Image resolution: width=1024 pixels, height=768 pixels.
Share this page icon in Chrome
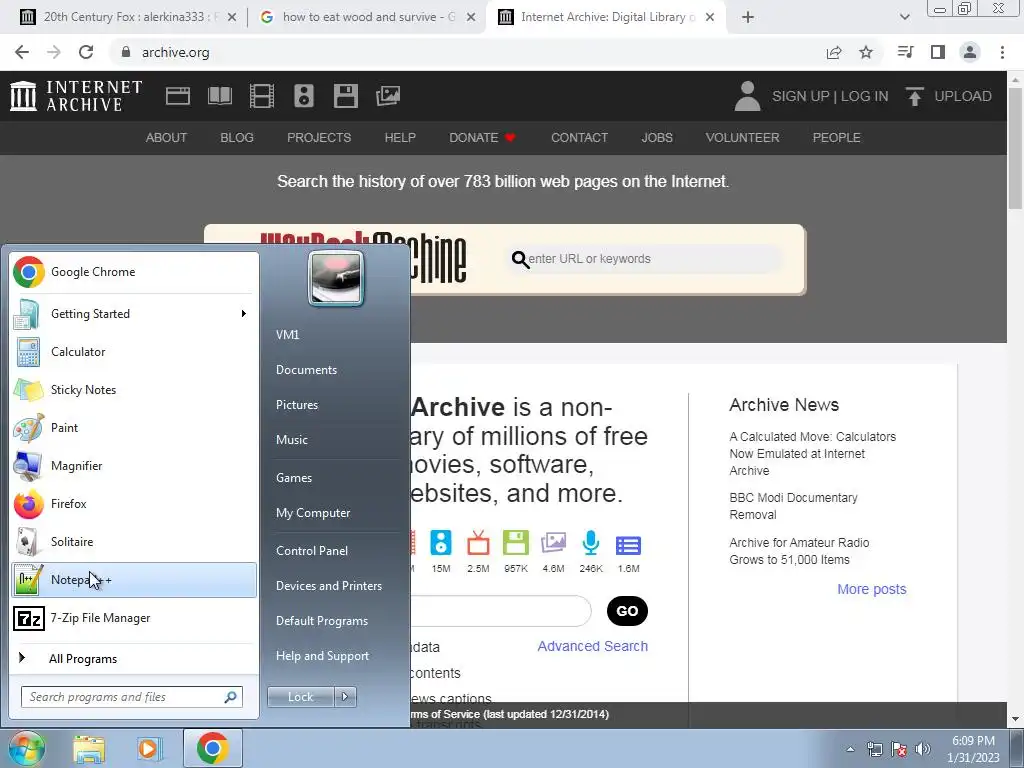tap(834, 52)
